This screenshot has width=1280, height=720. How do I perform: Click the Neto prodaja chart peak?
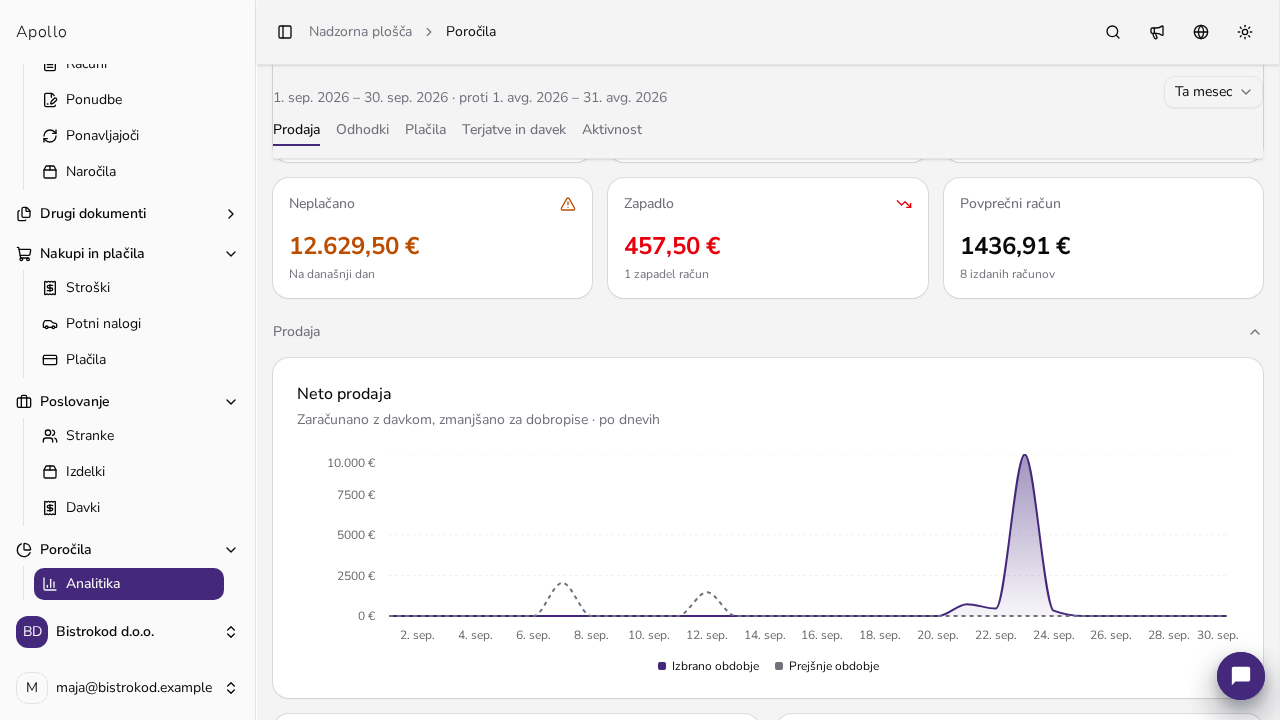click(1025, 456)
